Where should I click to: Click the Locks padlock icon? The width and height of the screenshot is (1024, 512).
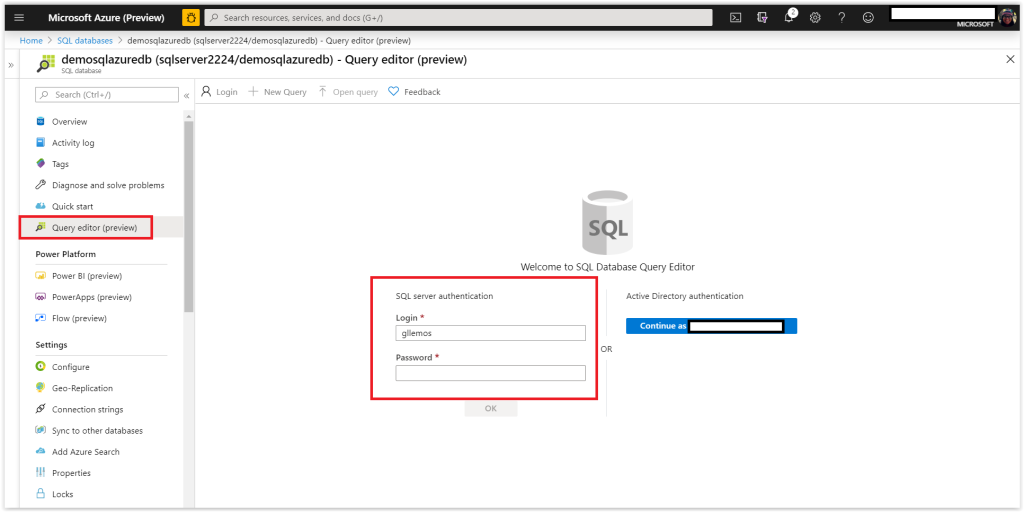point(40,494)
